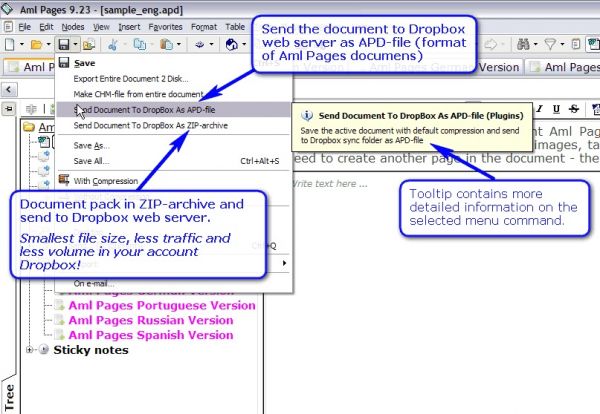Click the funnel Filter toolbar icon

(x=550, y=44)
